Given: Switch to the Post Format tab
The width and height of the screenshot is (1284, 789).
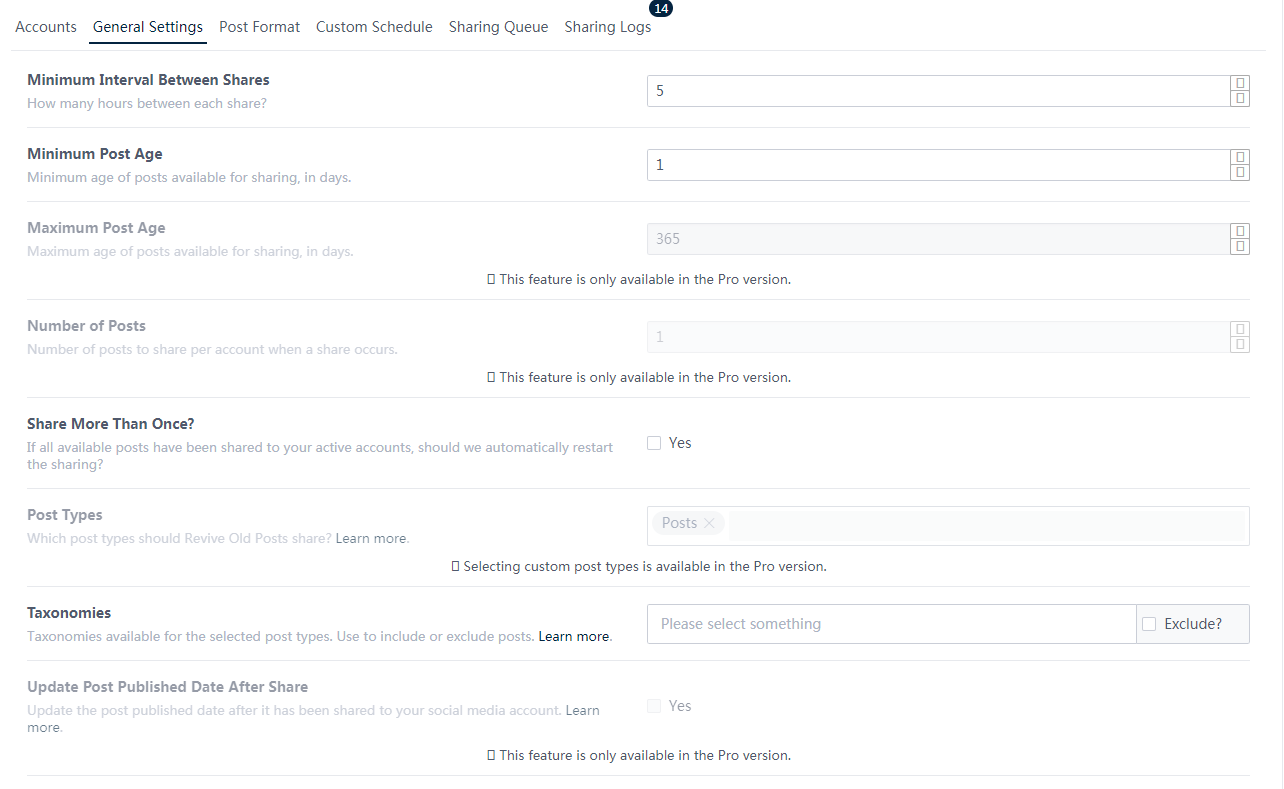Looking at the screenshot, I should (x=259, y=27).
